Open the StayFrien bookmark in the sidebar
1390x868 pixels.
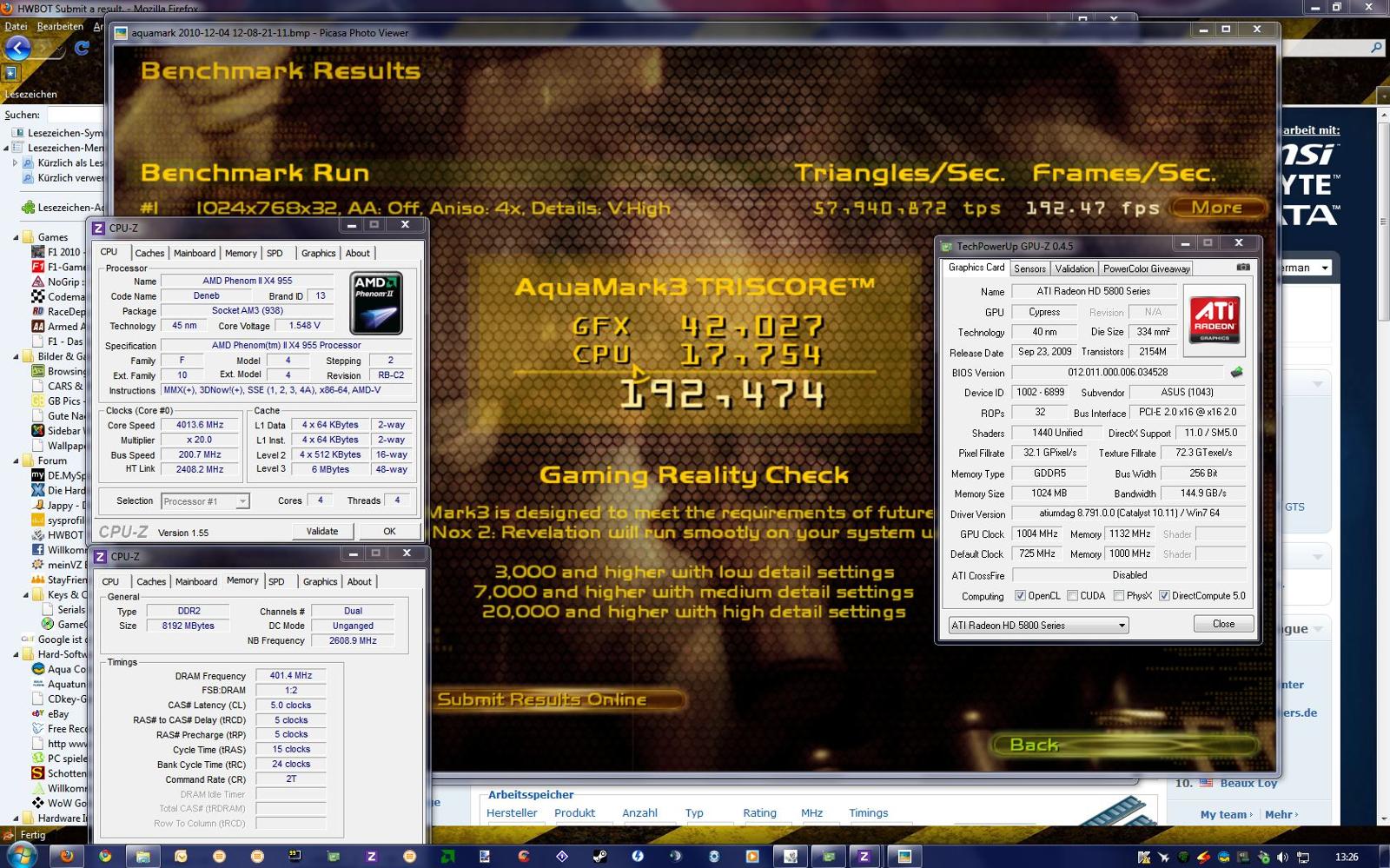(x=66, y=580)
